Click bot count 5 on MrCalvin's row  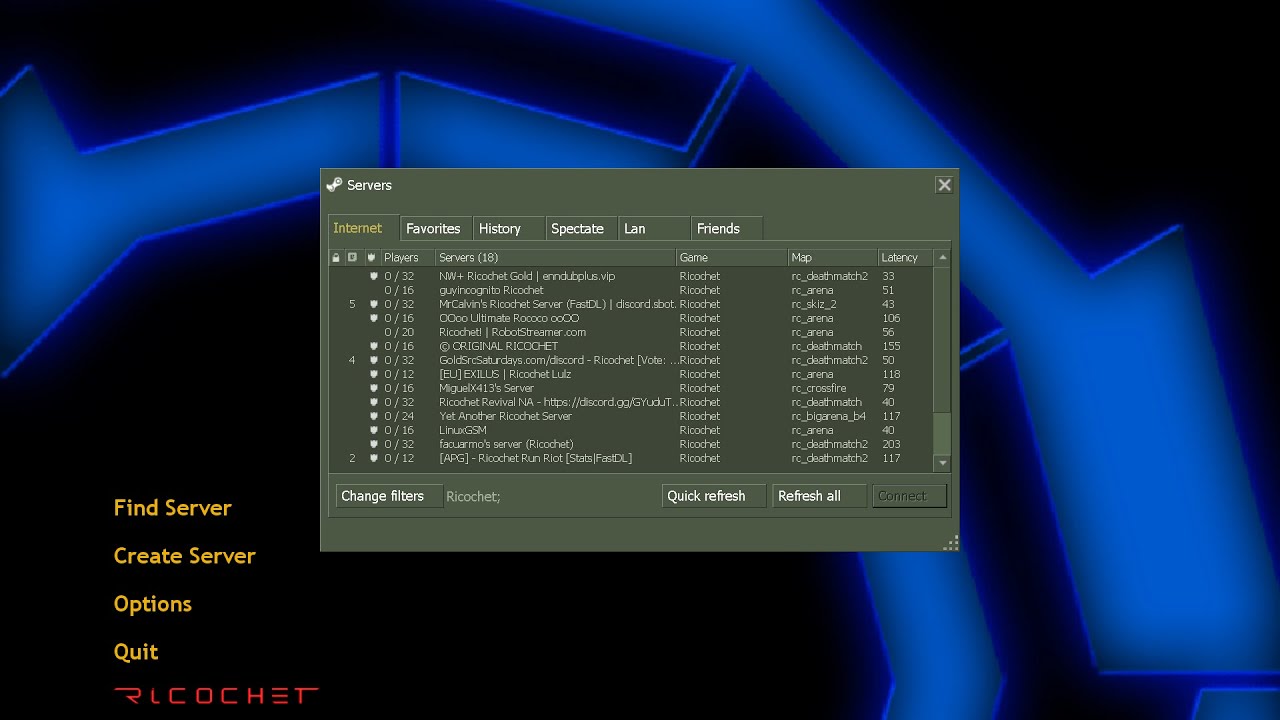pyautogui.click(x=352, y=304)
